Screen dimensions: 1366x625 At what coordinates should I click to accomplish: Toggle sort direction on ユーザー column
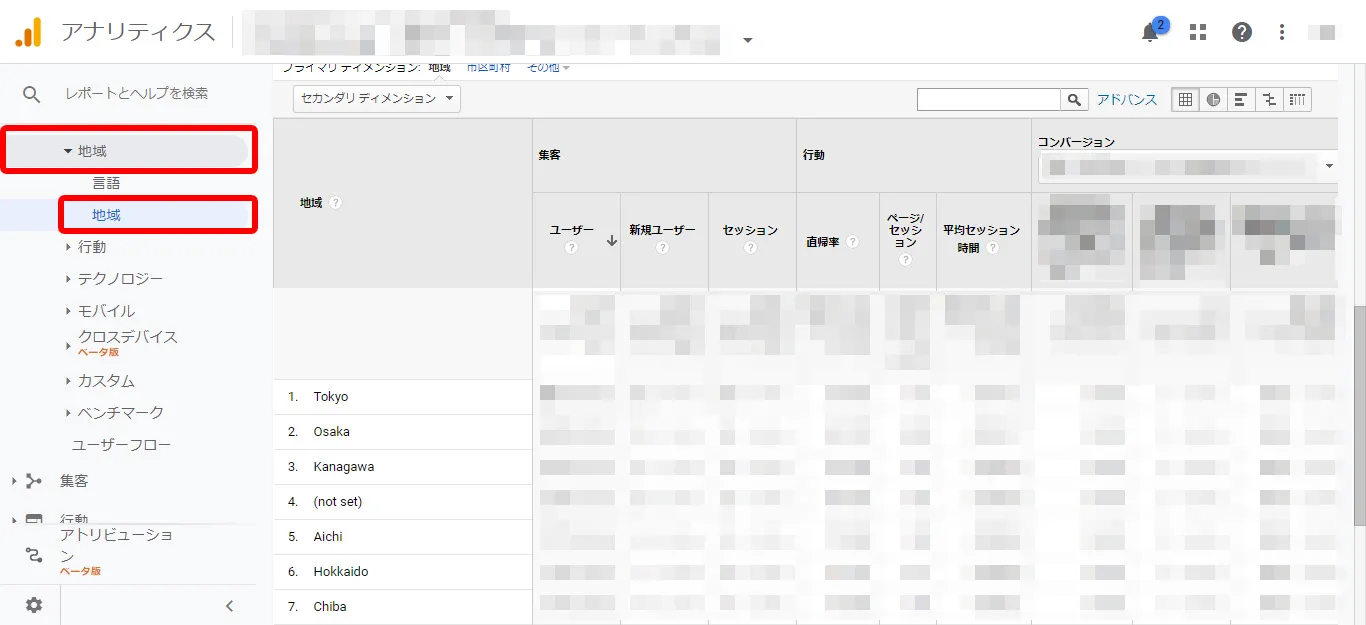click(x=611, y=240)
